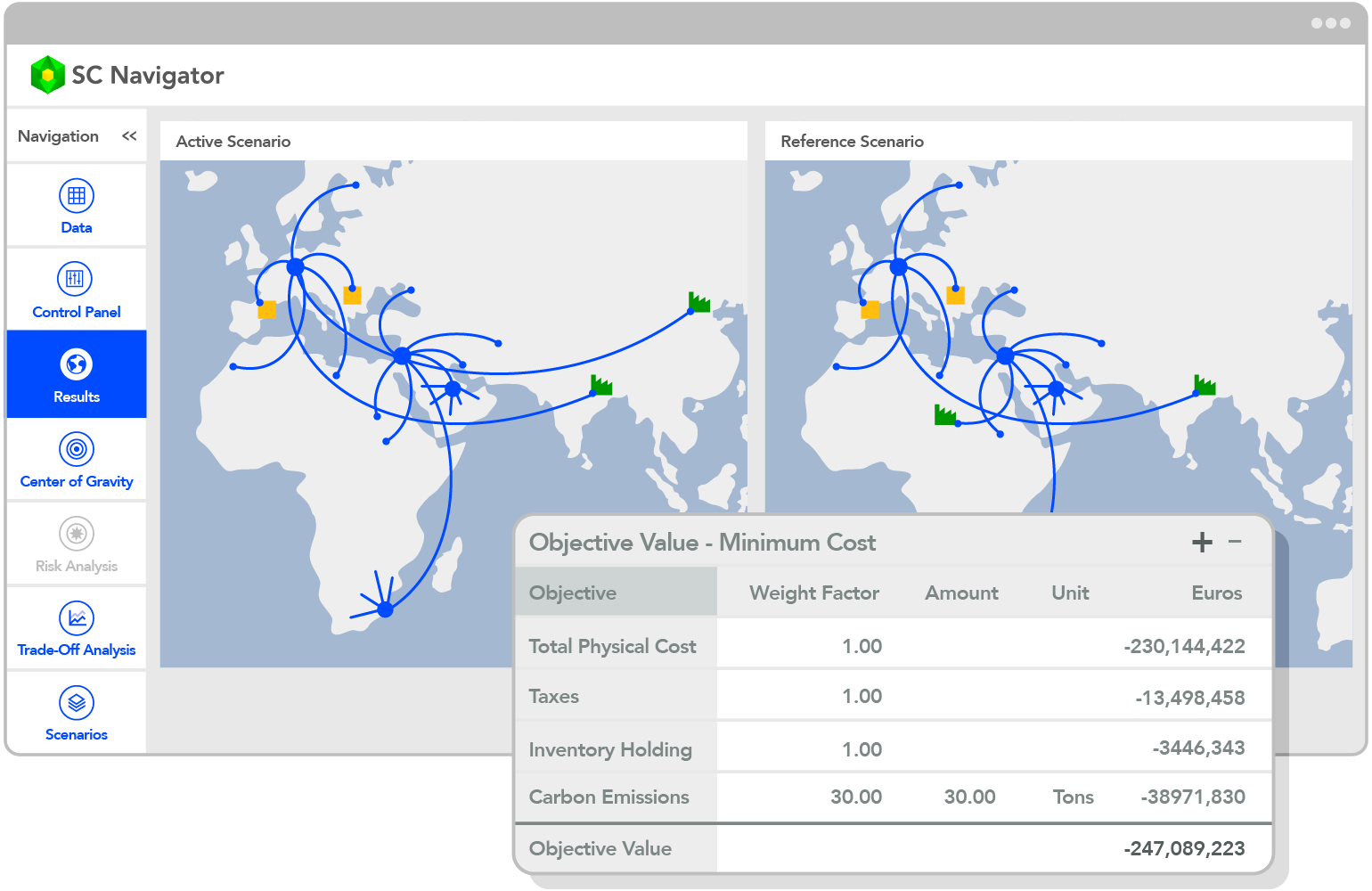Viewport: 1372px width, 891px height.
Task: Click the South Africa hub node
Action: [x=385, y=609]
